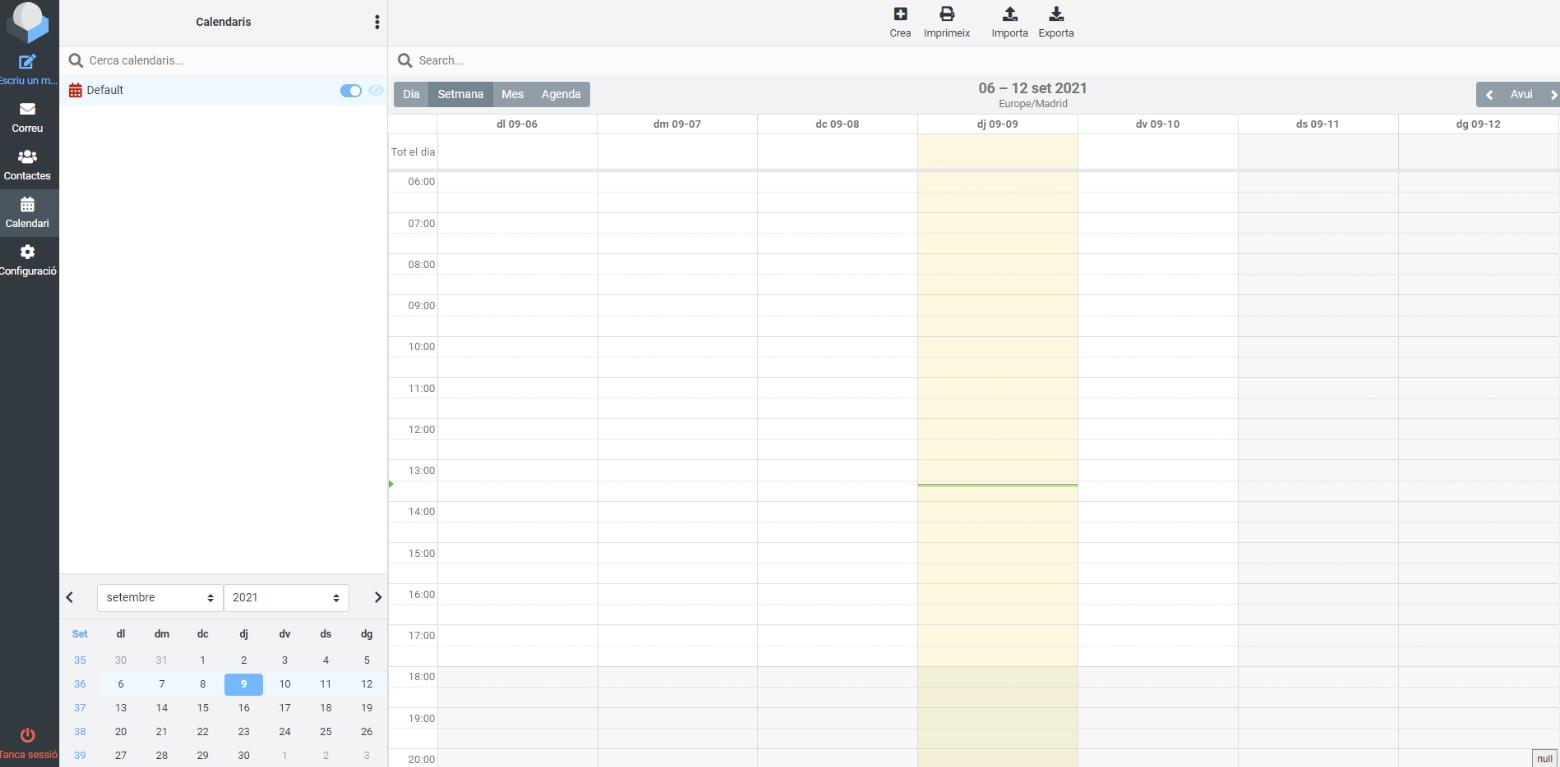1560x767 pixels.
Task: Open the Calendaris three-dot options menu
Action: (377, 22)
